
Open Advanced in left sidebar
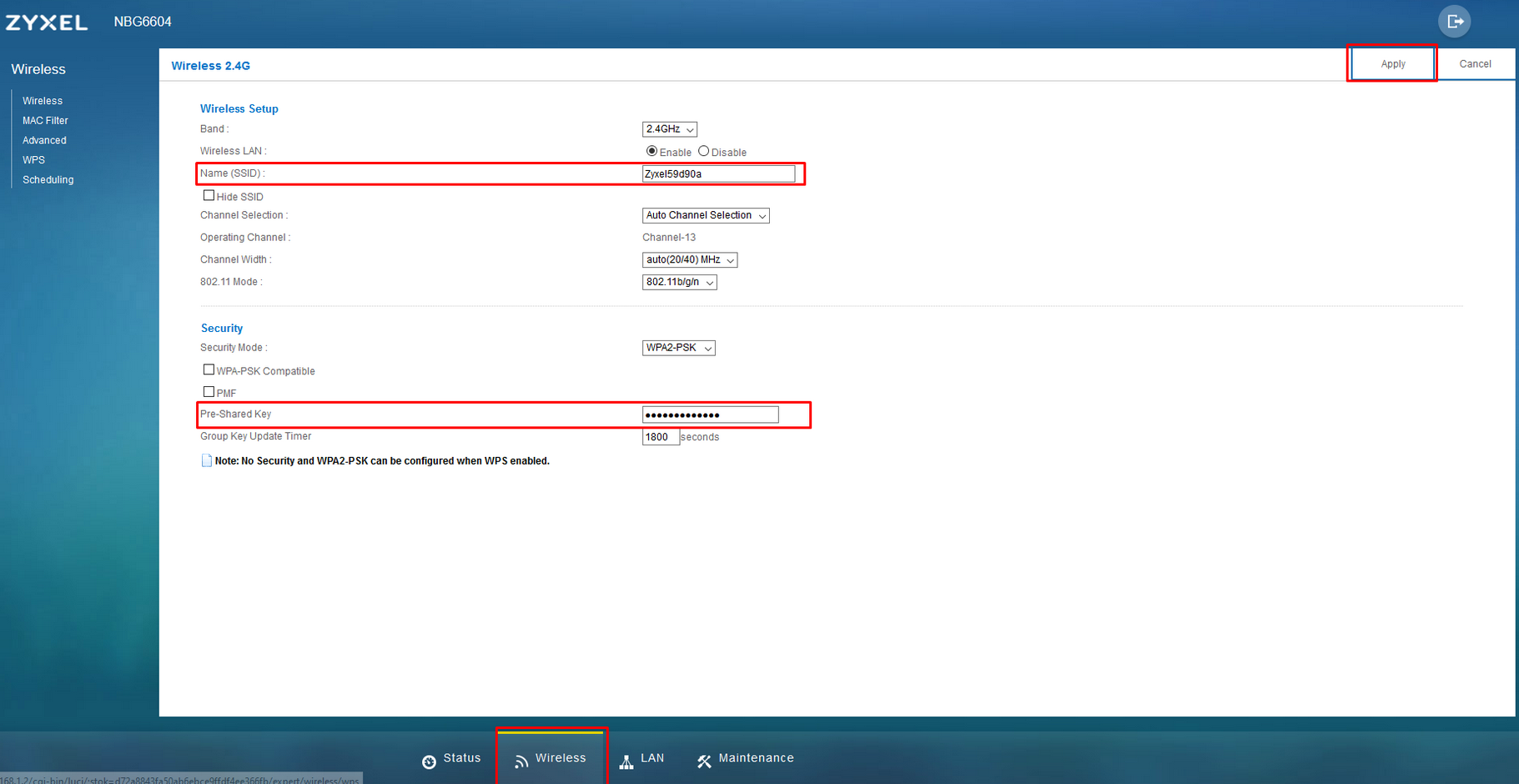pyautogui.click(x=44, y=140)
